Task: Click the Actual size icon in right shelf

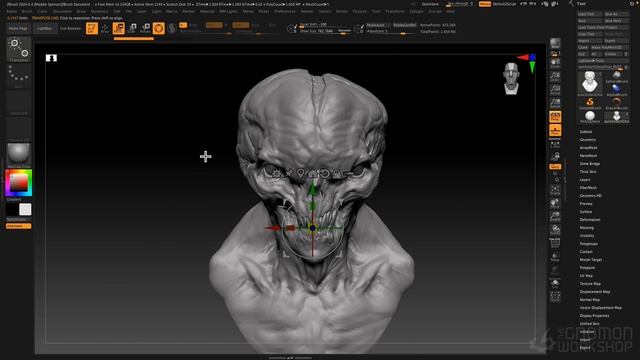Action: 555,90
